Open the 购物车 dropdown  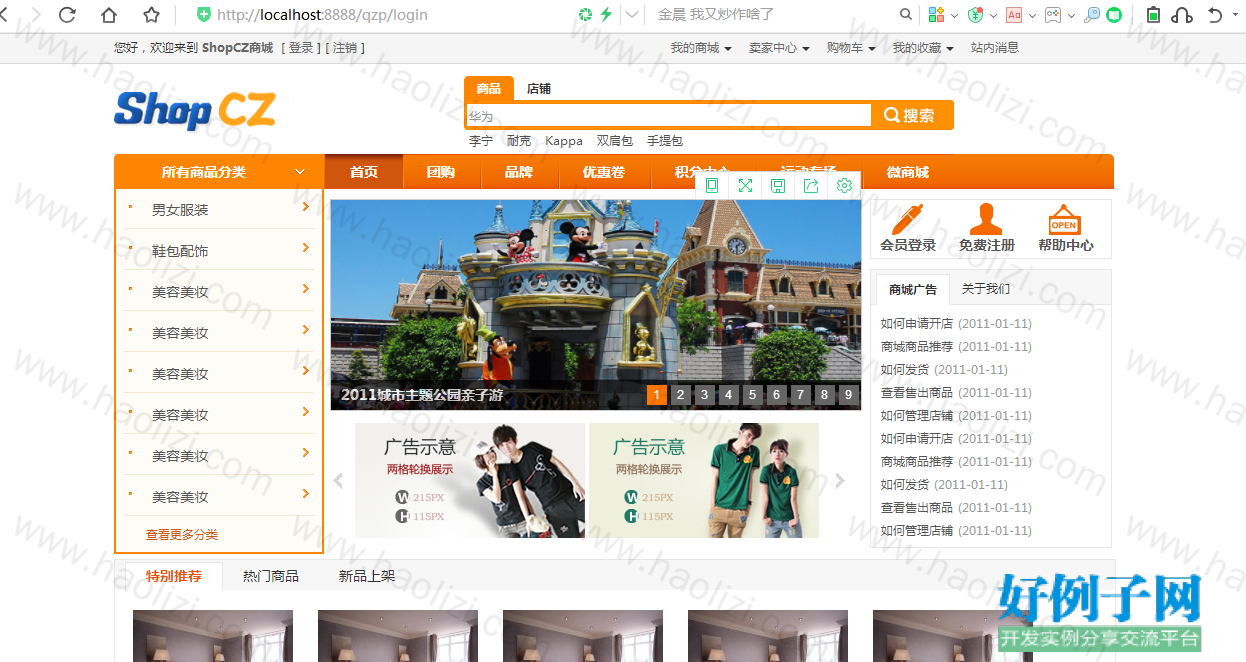pyautogui.click(x=851, y=48)
